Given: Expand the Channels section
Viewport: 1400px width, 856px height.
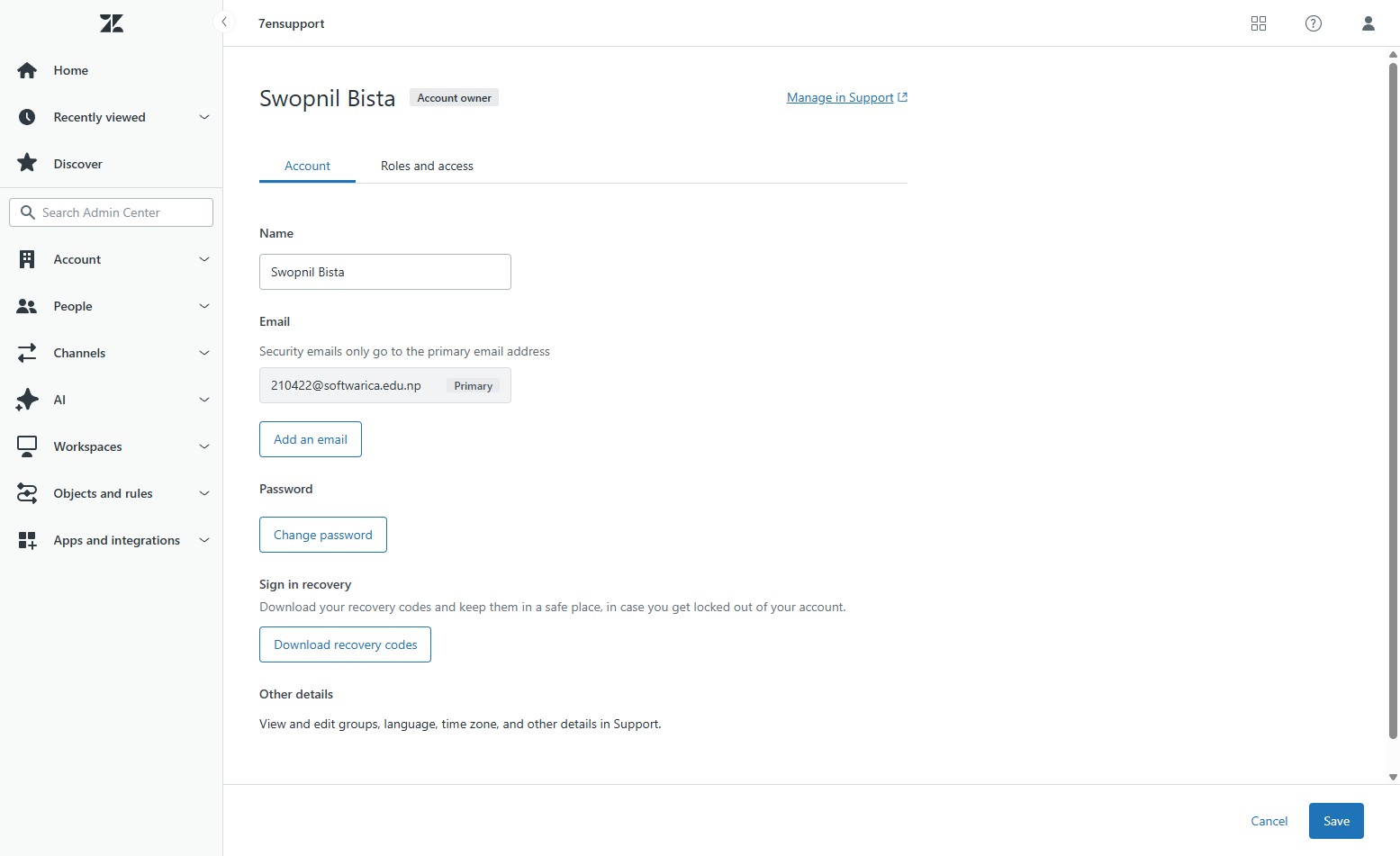Looking at the screenshot, I should point(204,353).
